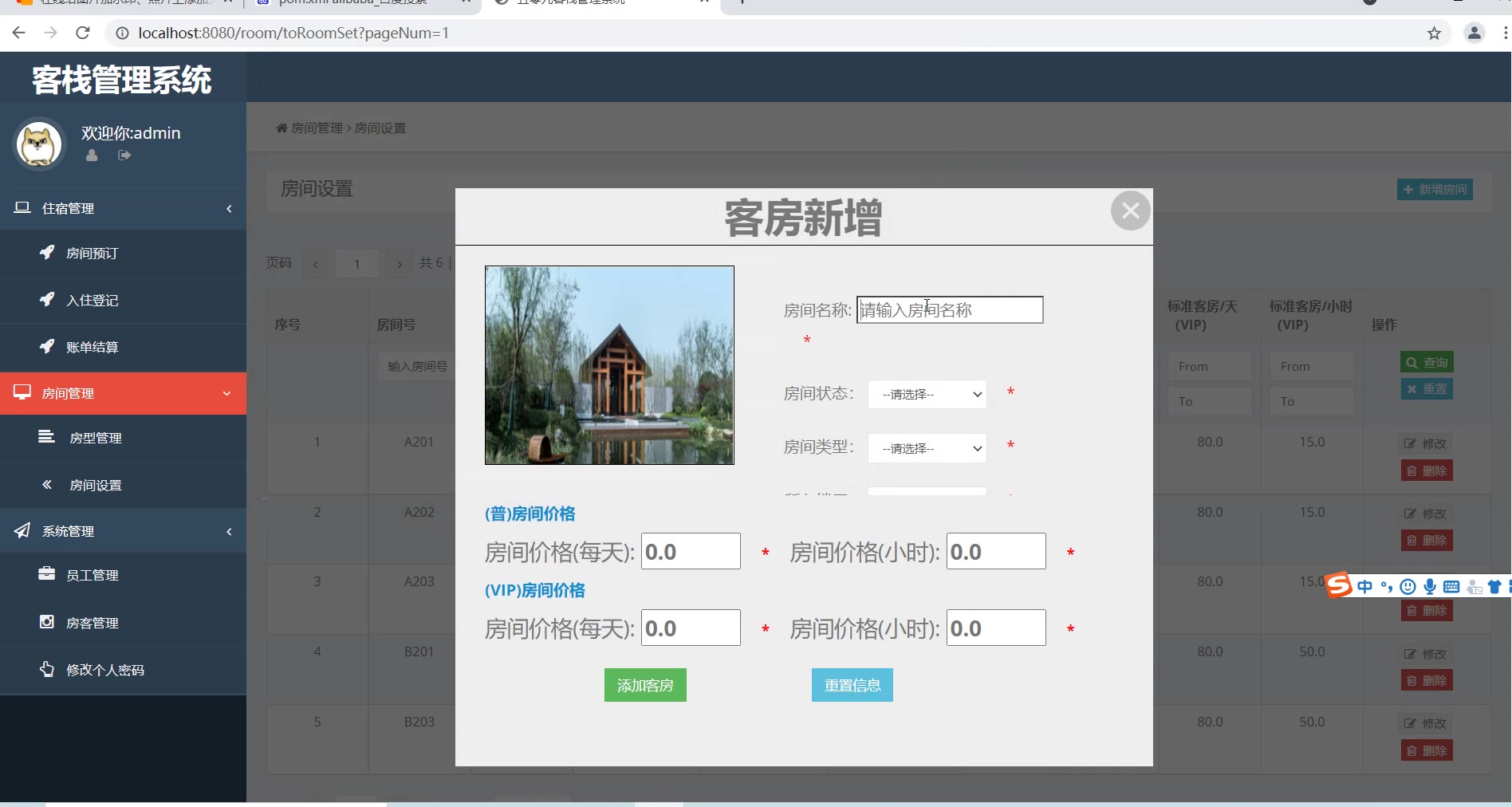Click the Sogou input method S icon
The height and width of the screenshot is (807, 1512).
pyautogui.click(x=1339, y=585)
